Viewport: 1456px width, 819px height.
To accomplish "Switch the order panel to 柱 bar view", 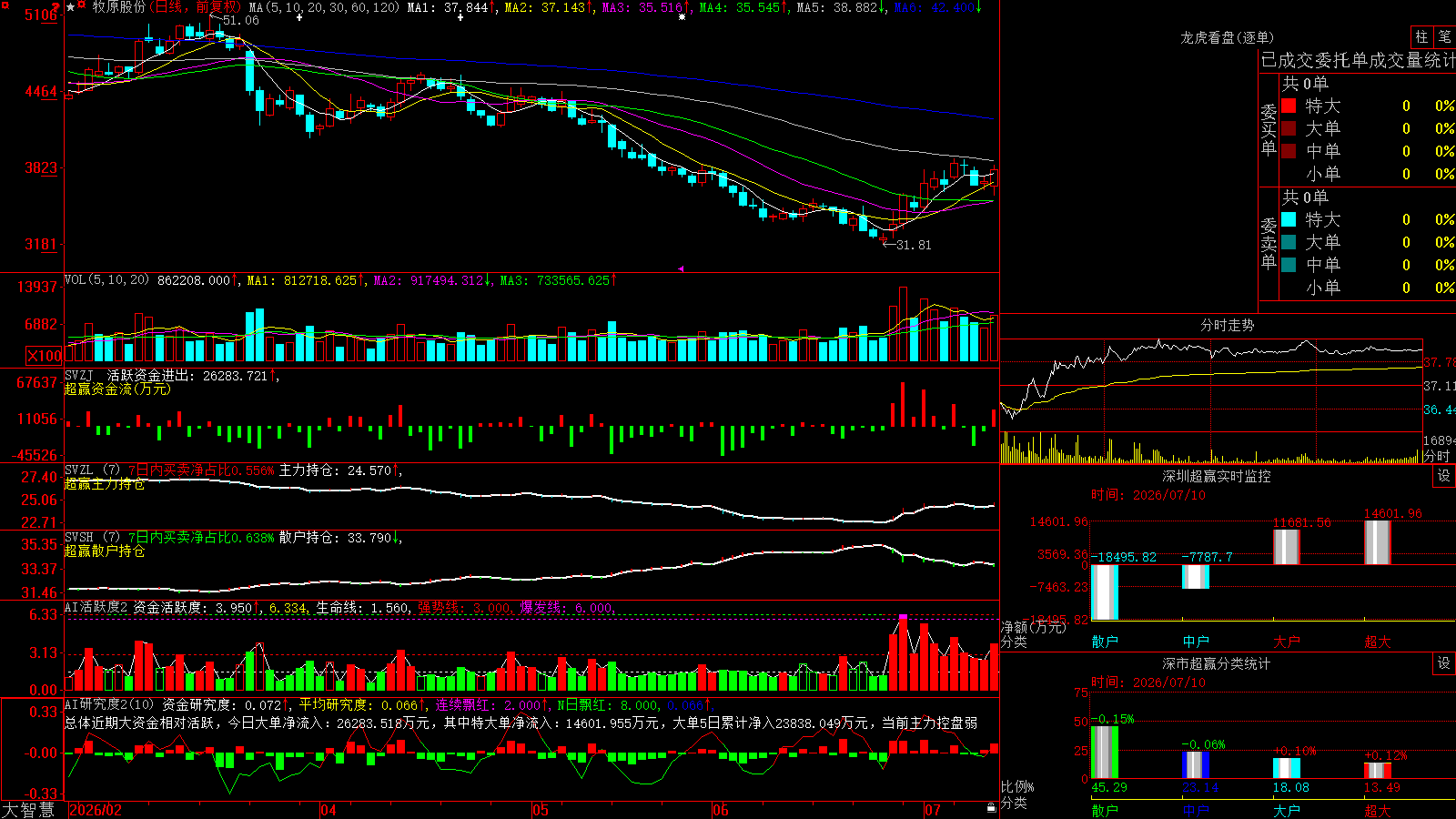I will pos(1421,36).
